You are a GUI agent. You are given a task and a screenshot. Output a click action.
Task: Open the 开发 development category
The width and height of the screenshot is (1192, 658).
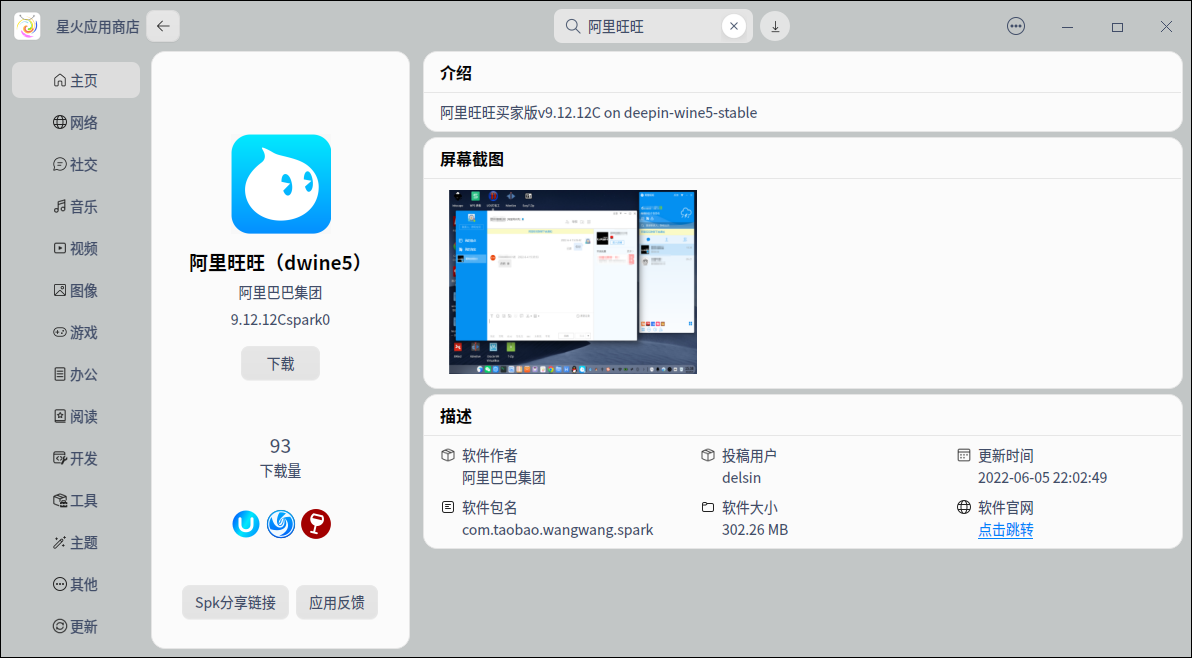[76, 459]
